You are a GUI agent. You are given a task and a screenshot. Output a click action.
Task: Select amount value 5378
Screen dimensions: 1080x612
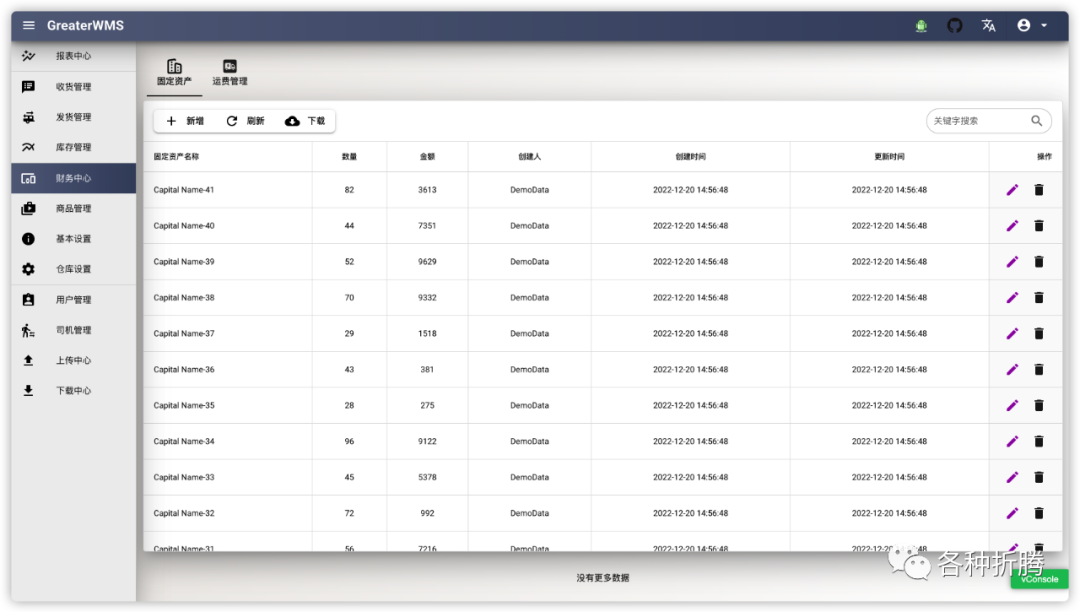(x=427, y=477)
